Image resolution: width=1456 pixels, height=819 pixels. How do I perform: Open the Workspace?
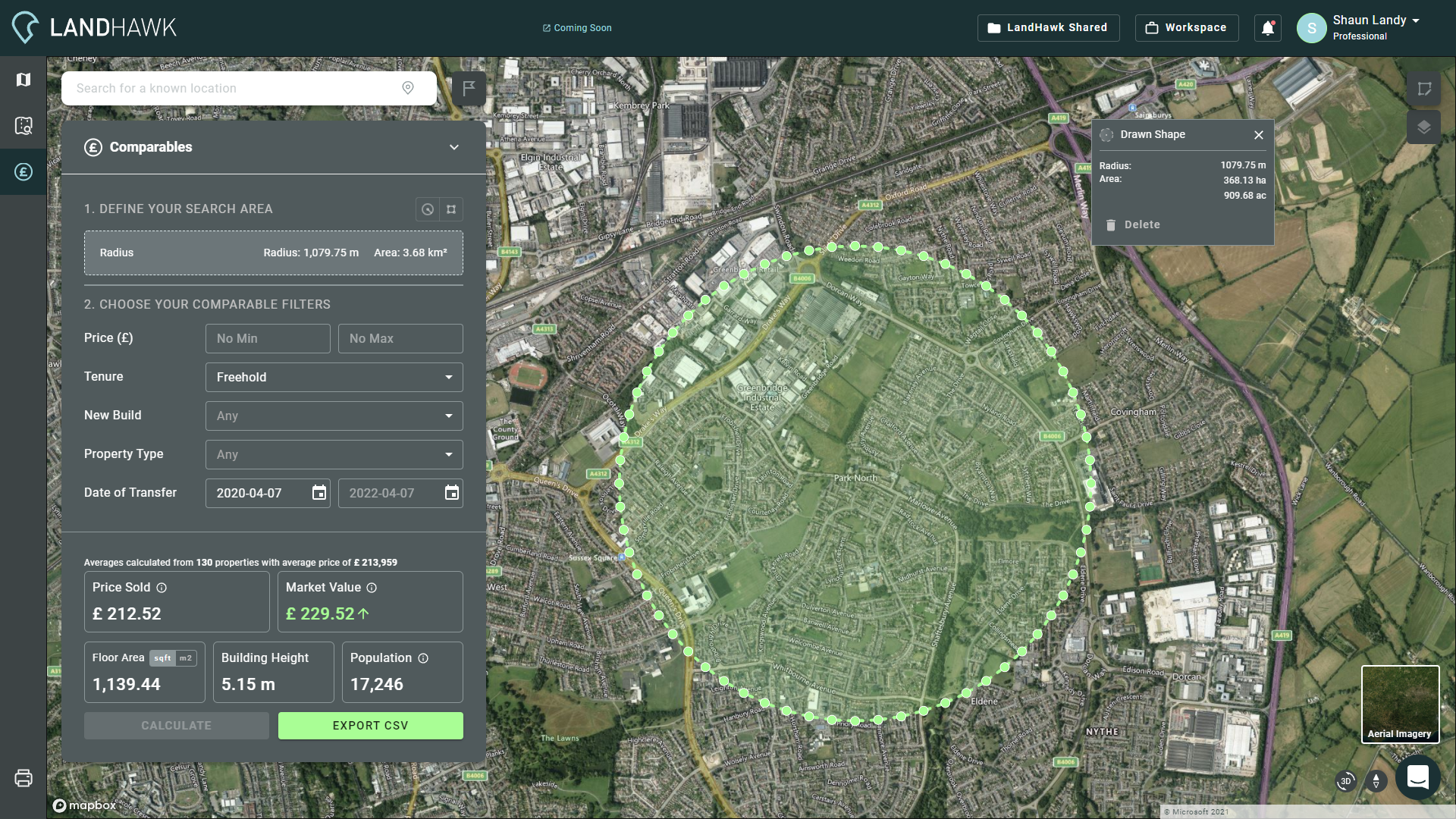coord(1187,28)
